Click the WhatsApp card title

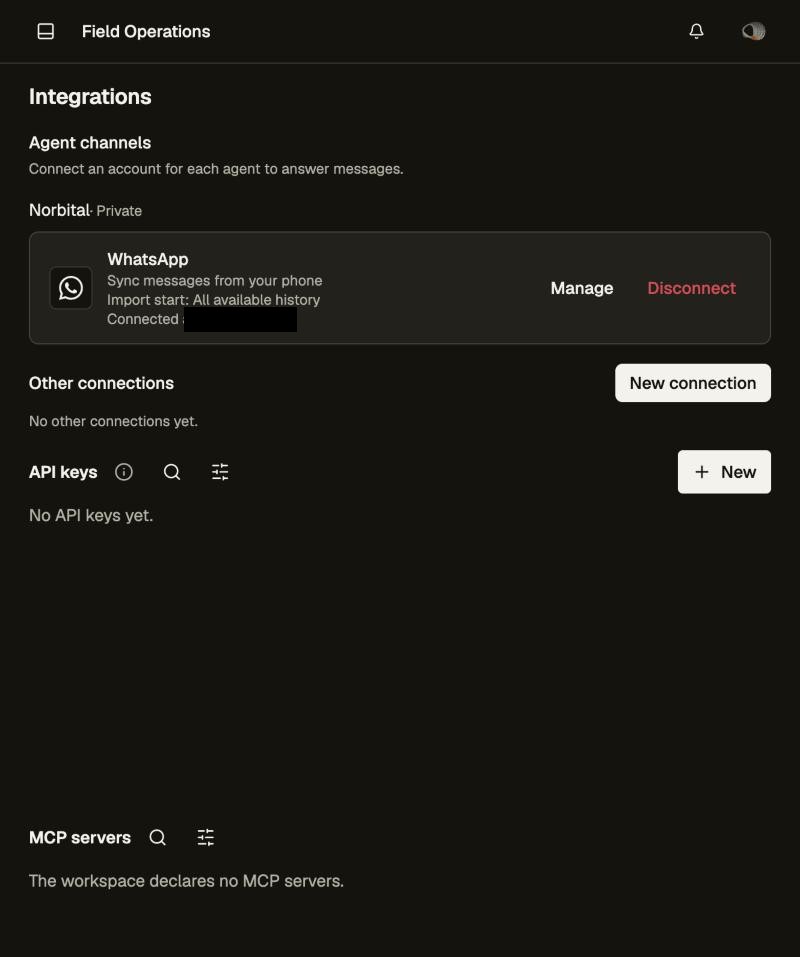[x=148, y=259]
